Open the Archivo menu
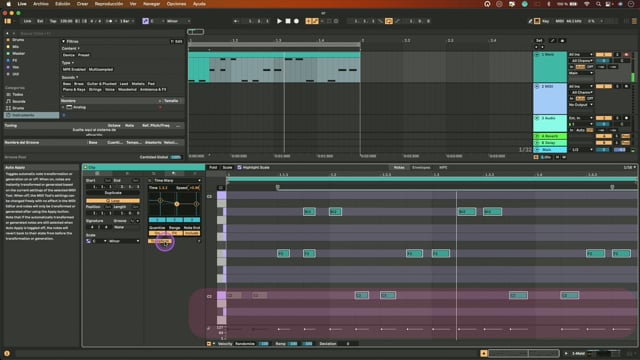The width and height of the screenshot is (640, 360). point(41,4)
